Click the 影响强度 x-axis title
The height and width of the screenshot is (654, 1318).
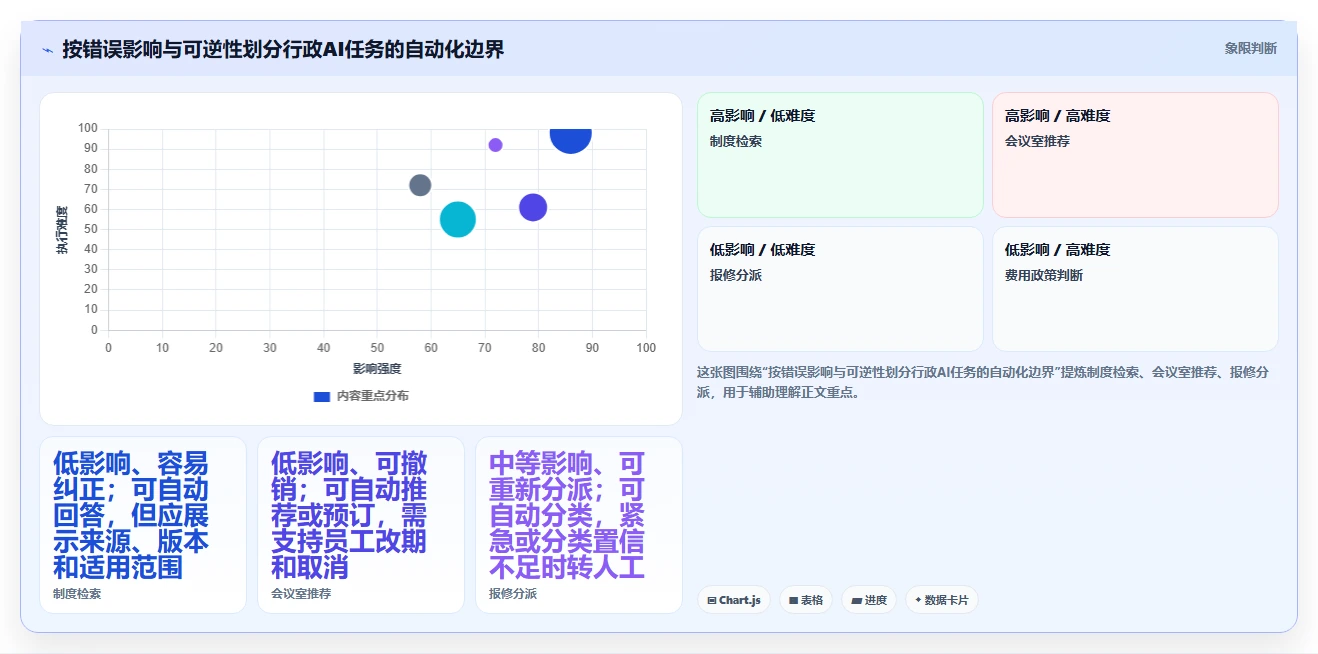(377, 369)
